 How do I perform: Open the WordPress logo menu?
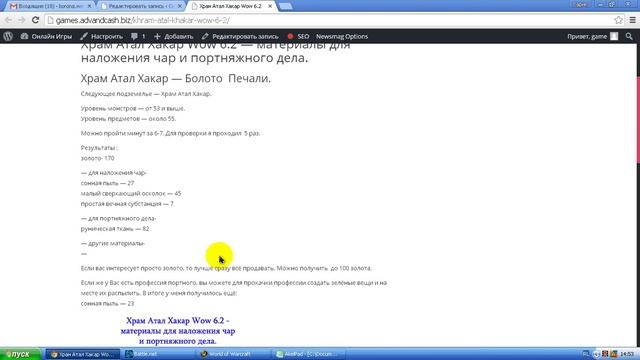[8, 36]
